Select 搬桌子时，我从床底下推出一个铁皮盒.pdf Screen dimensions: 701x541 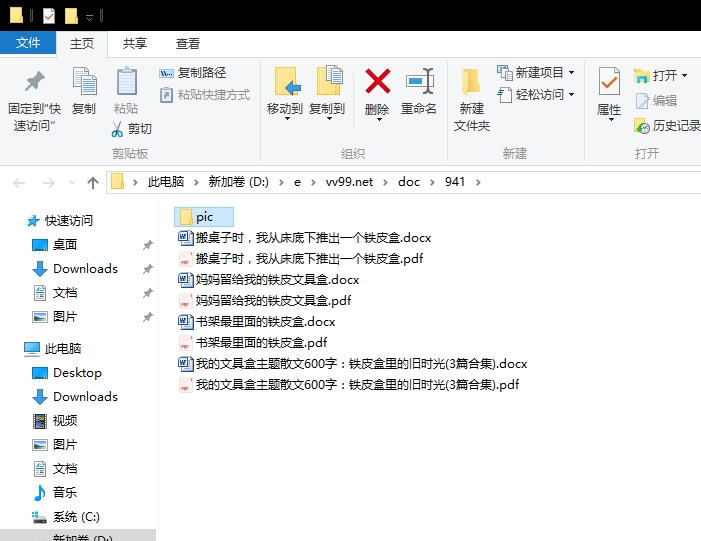coord(300,258)
